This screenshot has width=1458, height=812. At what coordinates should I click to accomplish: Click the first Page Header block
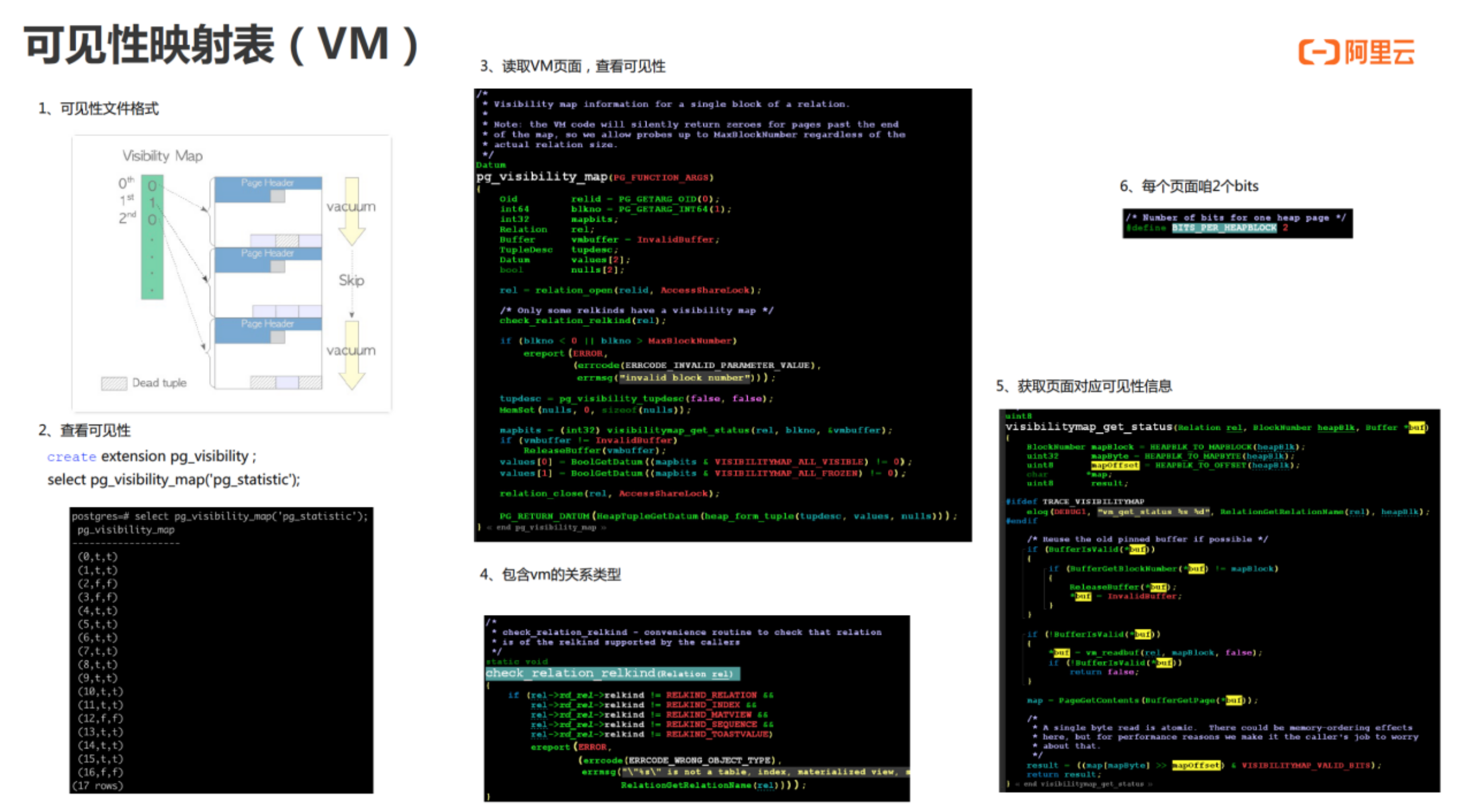point(268,183)
